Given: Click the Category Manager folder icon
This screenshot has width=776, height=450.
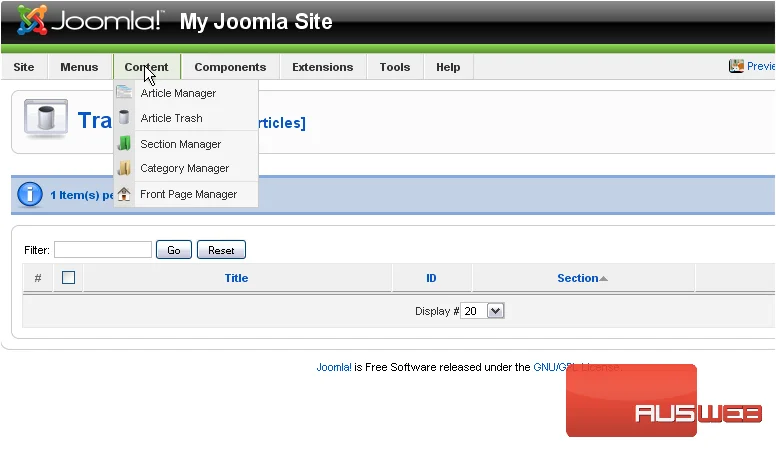Looking at the screenshot, I should [x=124, y=168].
